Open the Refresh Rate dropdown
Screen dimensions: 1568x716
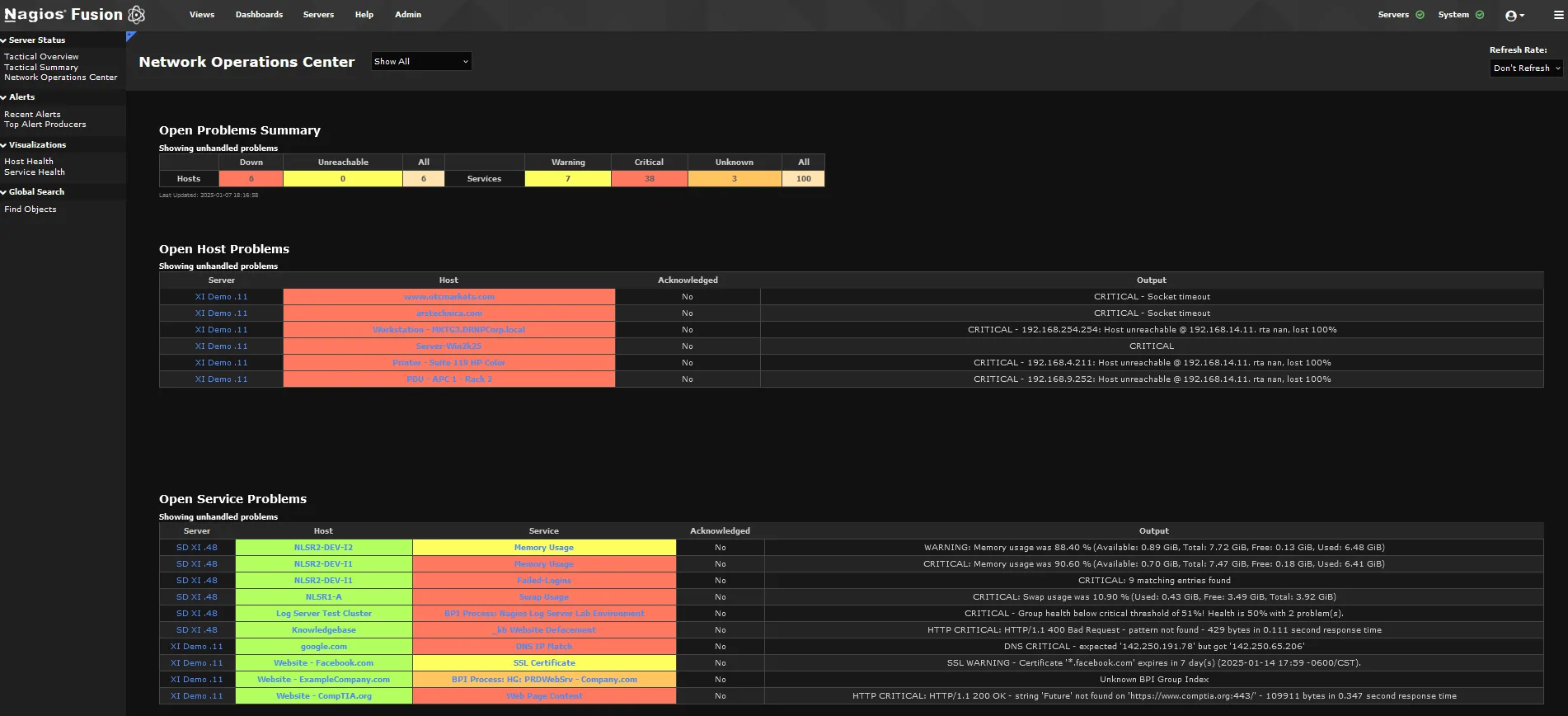pyautogui.click(x=1526, y=68)
